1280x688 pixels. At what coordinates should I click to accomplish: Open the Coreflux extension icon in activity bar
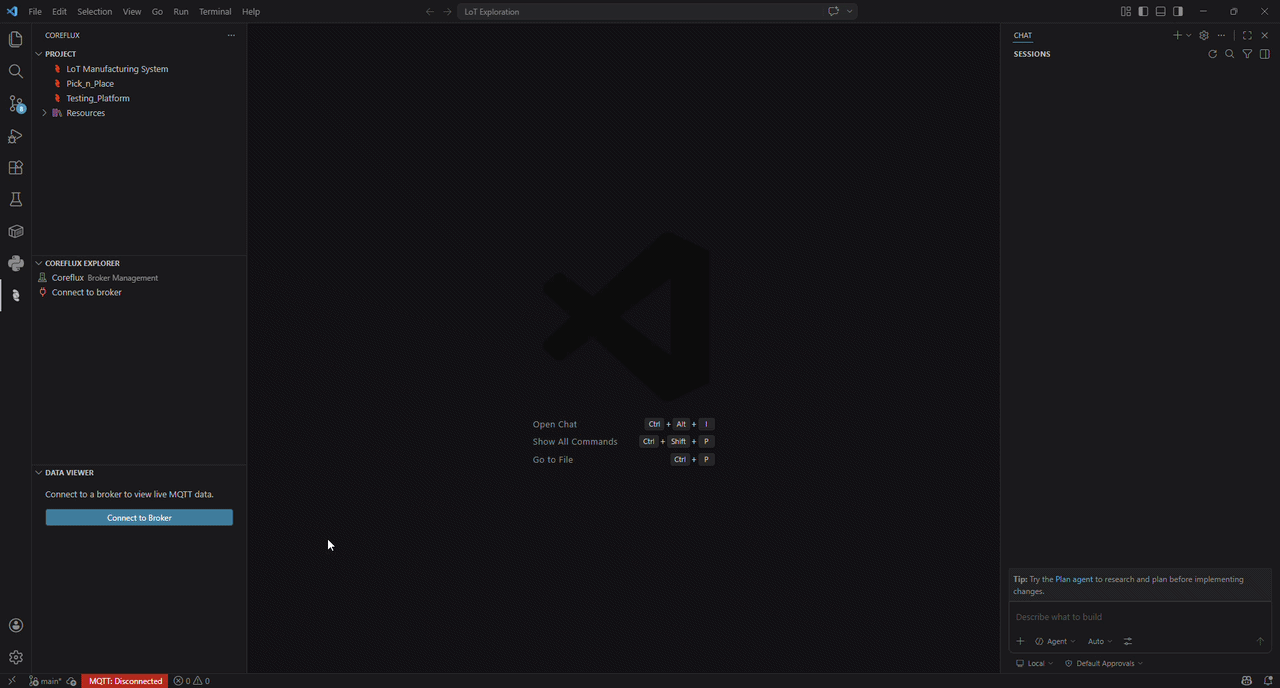pyautogui.click(x=15, y=295)
